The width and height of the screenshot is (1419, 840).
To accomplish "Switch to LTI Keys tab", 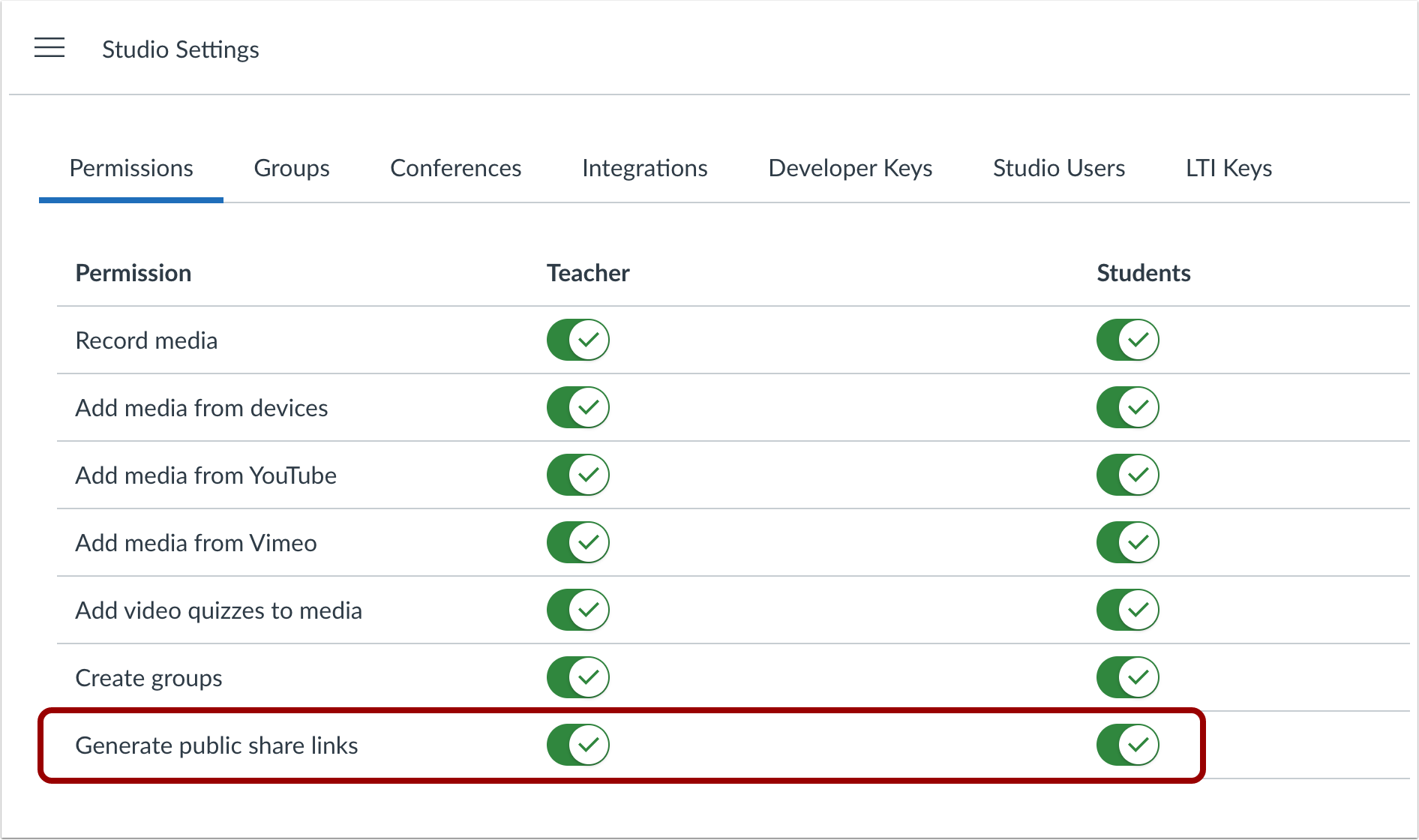I will (1228, 168).
